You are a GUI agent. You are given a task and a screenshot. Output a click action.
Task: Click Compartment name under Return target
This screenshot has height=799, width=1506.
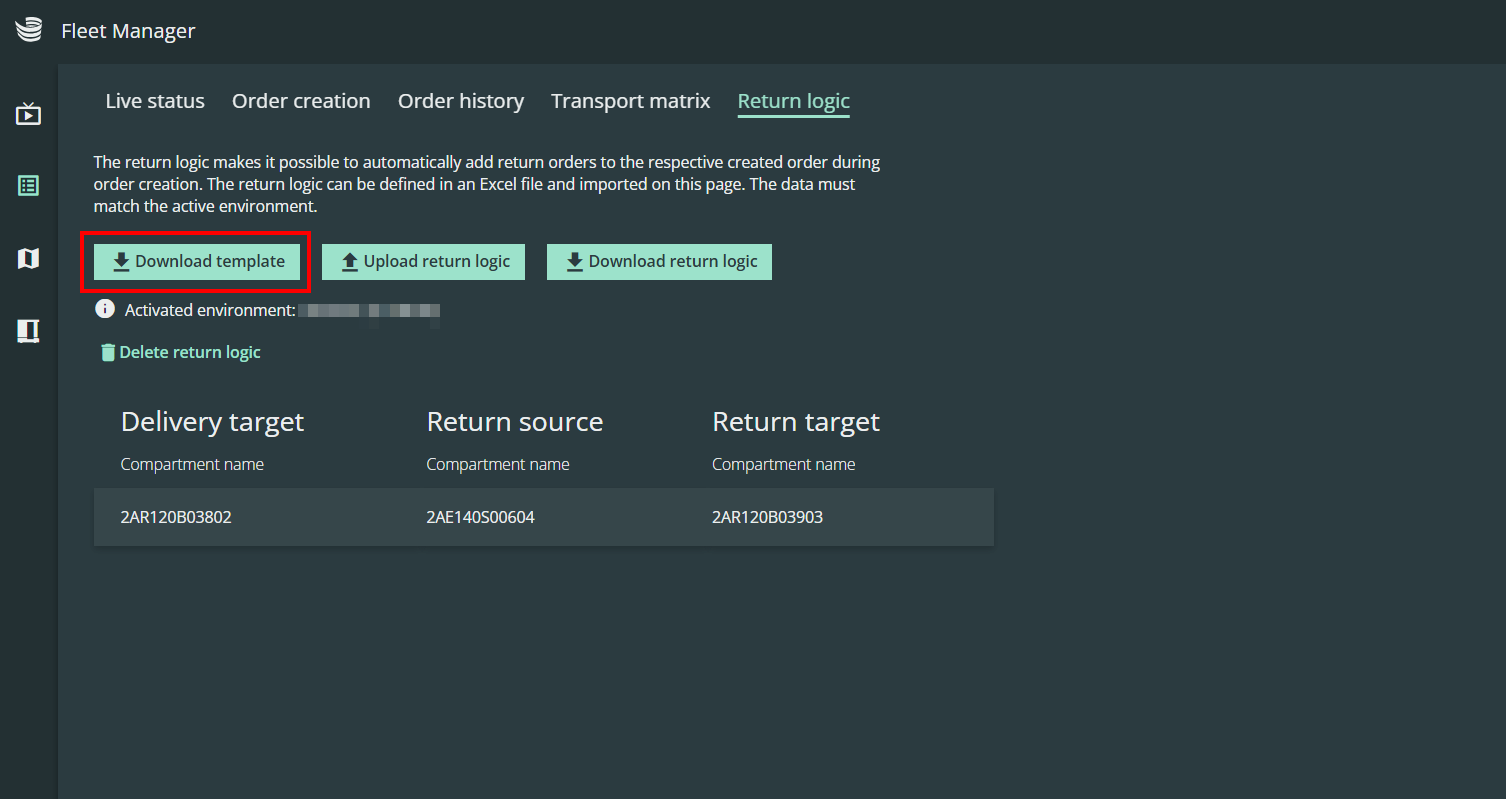pos(784,464)
